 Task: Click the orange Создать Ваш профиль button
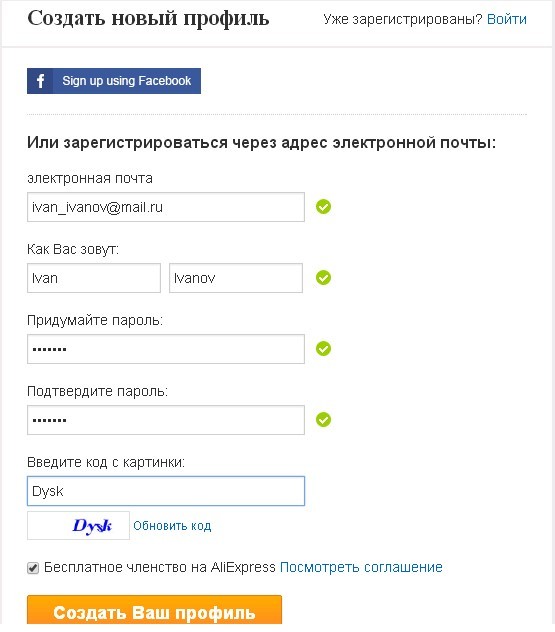coord(154,611)
